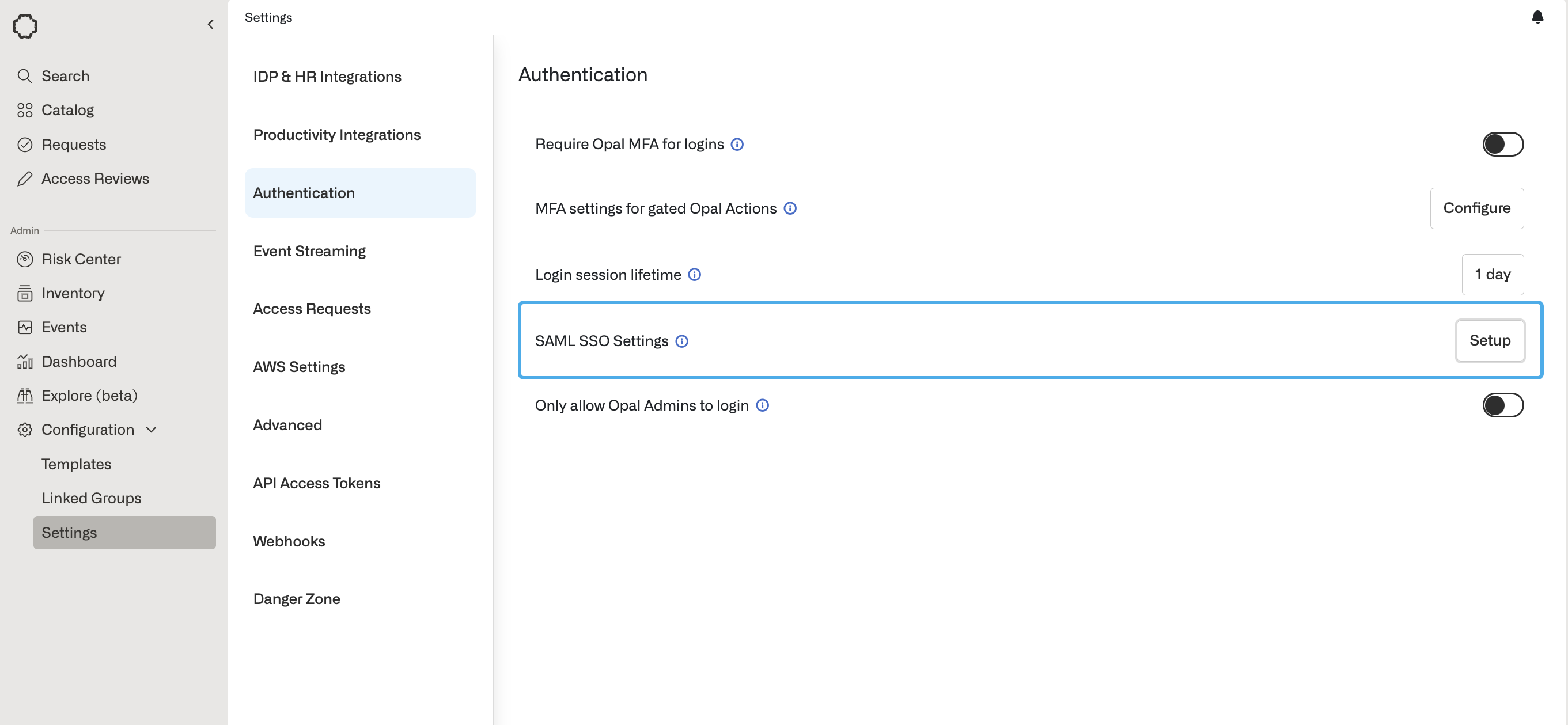Go to the Dashboard page
The image size is (1568, 725).
click(x=78, y=362)
